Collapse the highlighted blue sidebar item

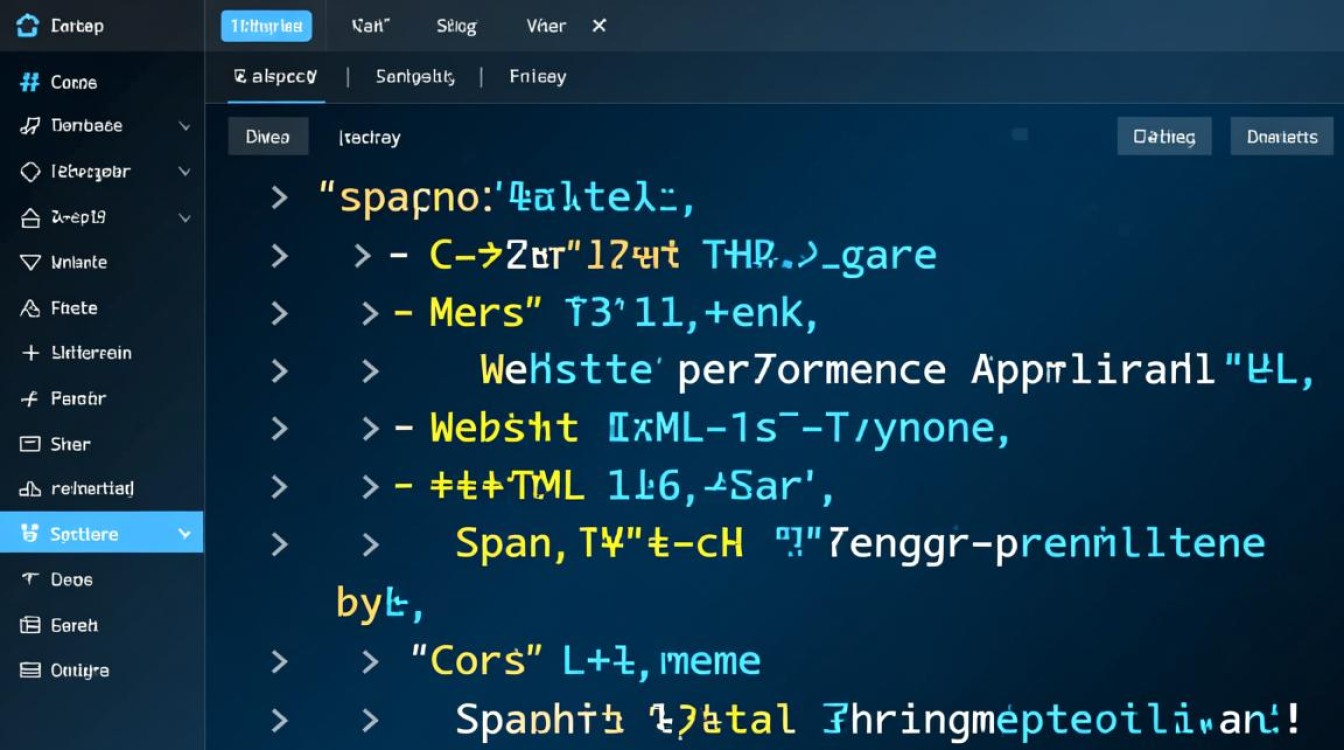click(x=184, y=535)
